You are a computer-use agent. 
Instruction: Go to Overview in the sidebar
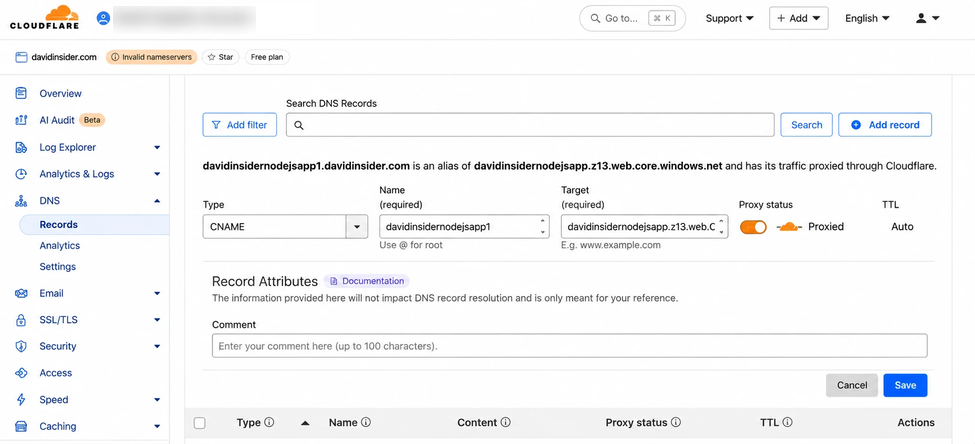60,93
